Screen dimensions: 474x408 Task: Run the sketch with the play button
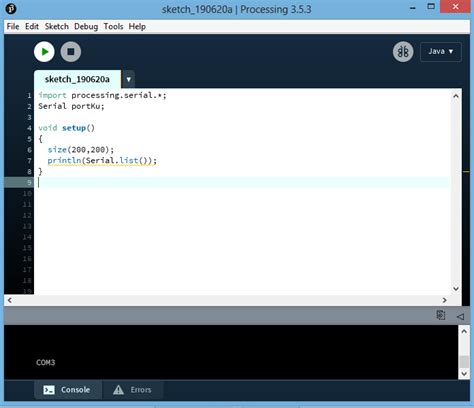[x=44, y=52]
